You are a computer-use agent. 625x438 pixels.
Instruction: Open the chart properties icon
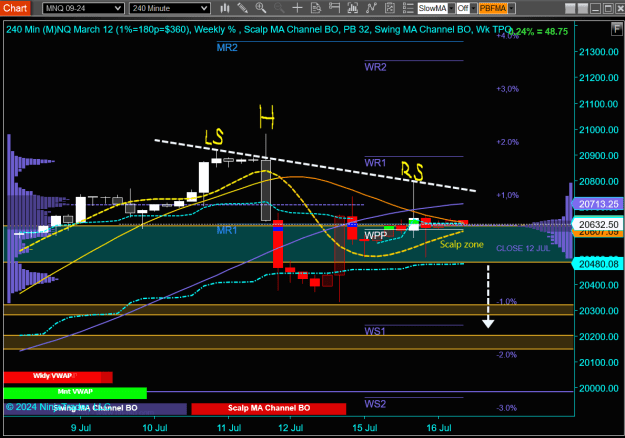[390, 8]
